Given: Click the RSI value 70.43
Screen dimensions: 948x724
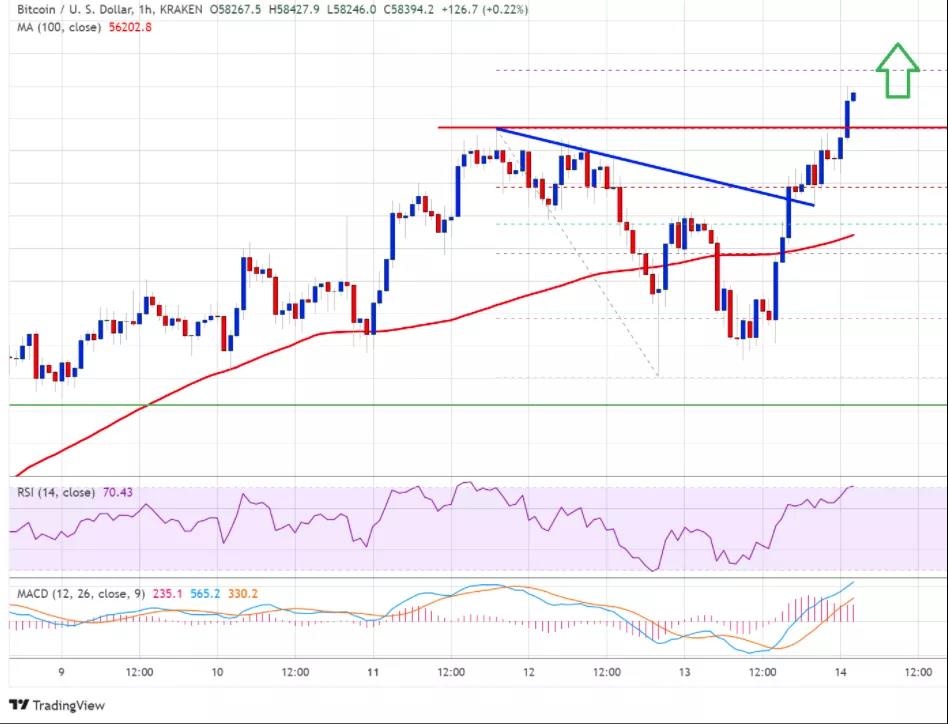Looking at the screenshot, I should click(119, 493).
